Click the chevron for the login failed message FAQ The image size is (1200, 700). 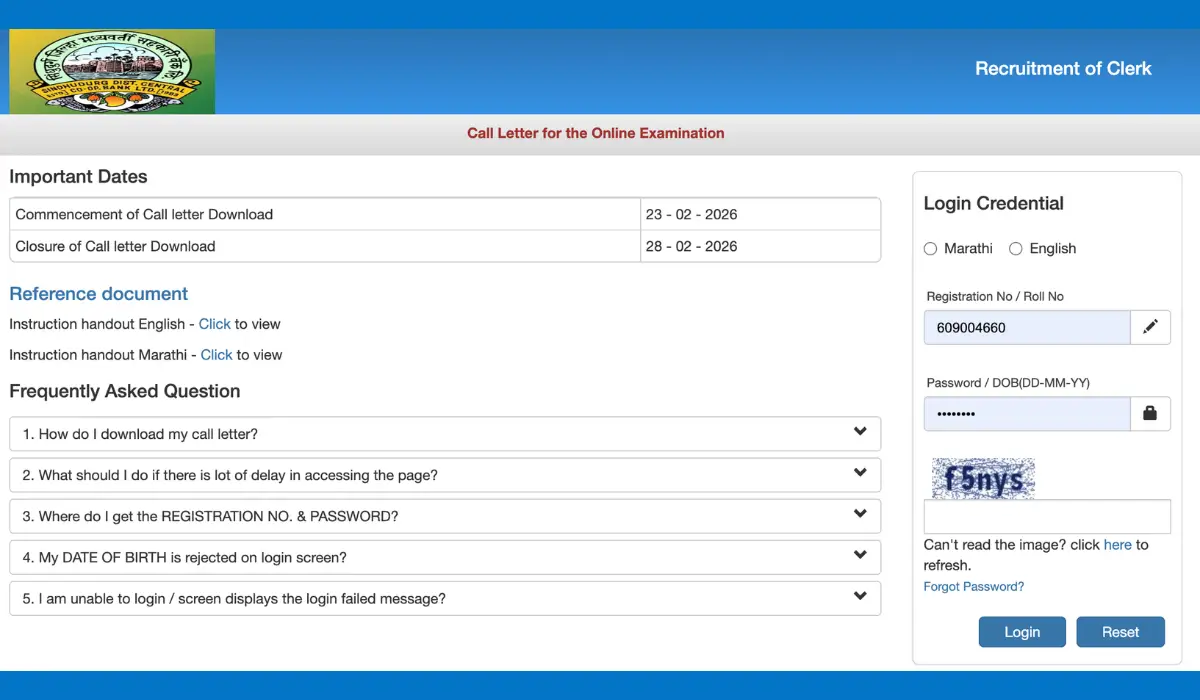pos(860,597)
